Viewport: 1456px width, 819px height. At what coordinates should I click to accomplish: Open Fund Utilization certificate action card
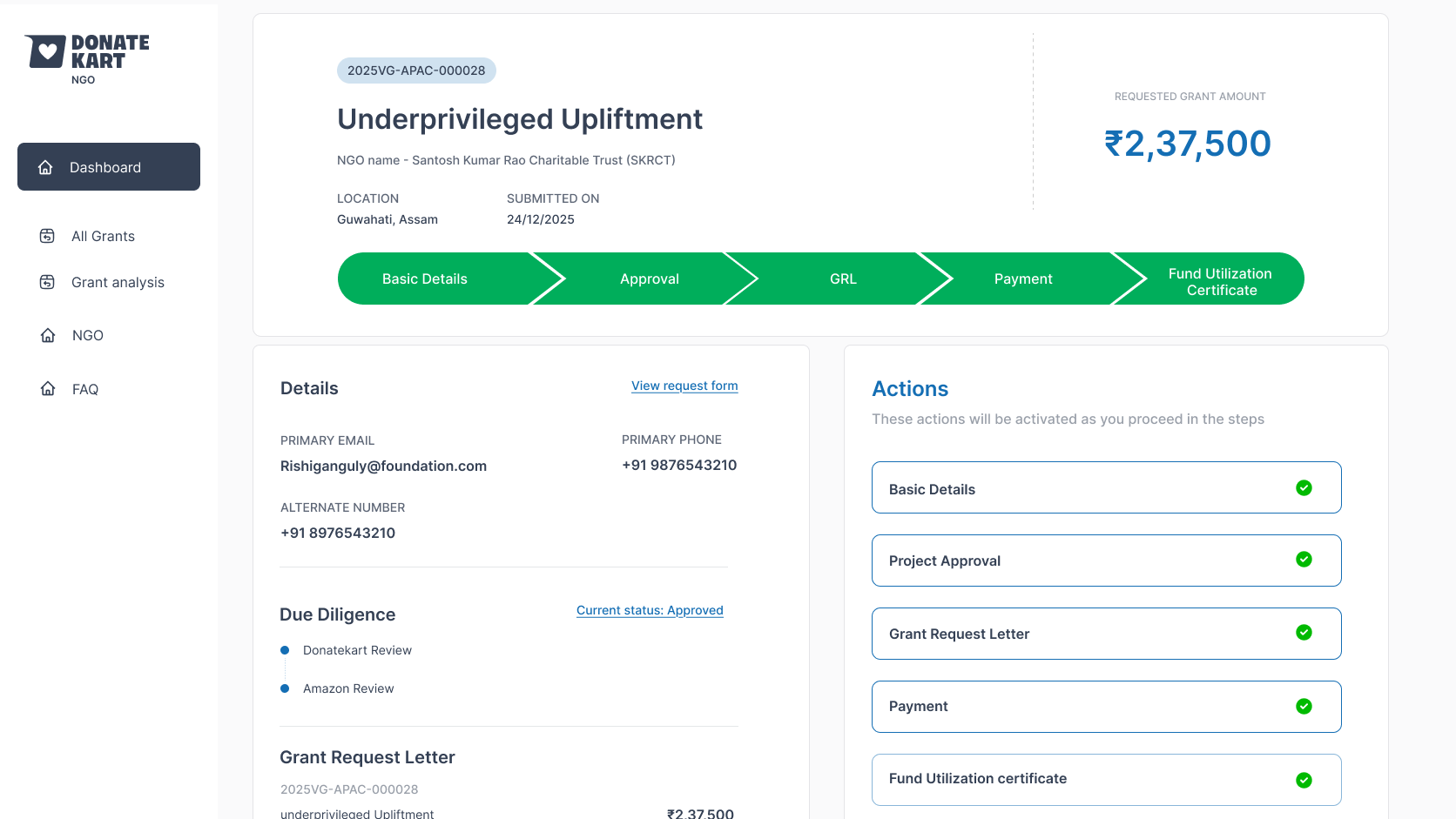click(x=1107, y=780)
